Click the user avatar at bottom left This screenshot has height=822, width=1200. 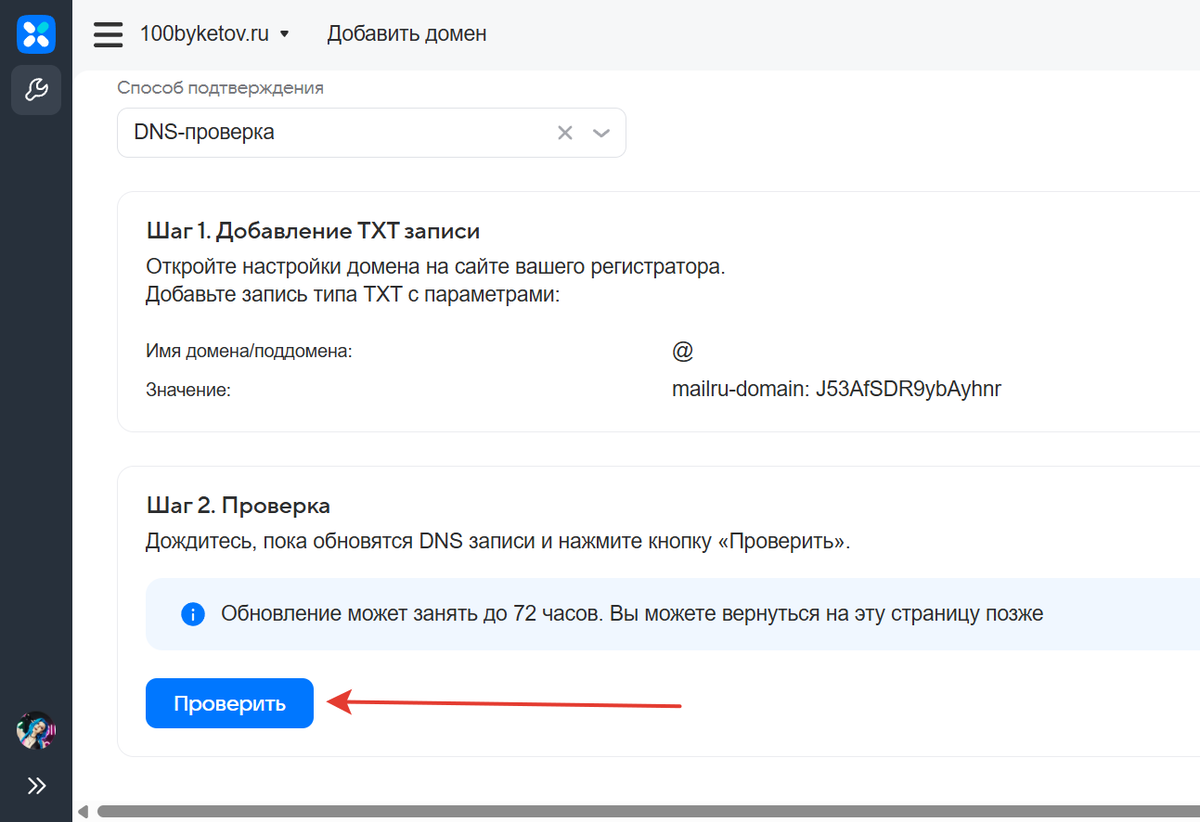(36, 731)
